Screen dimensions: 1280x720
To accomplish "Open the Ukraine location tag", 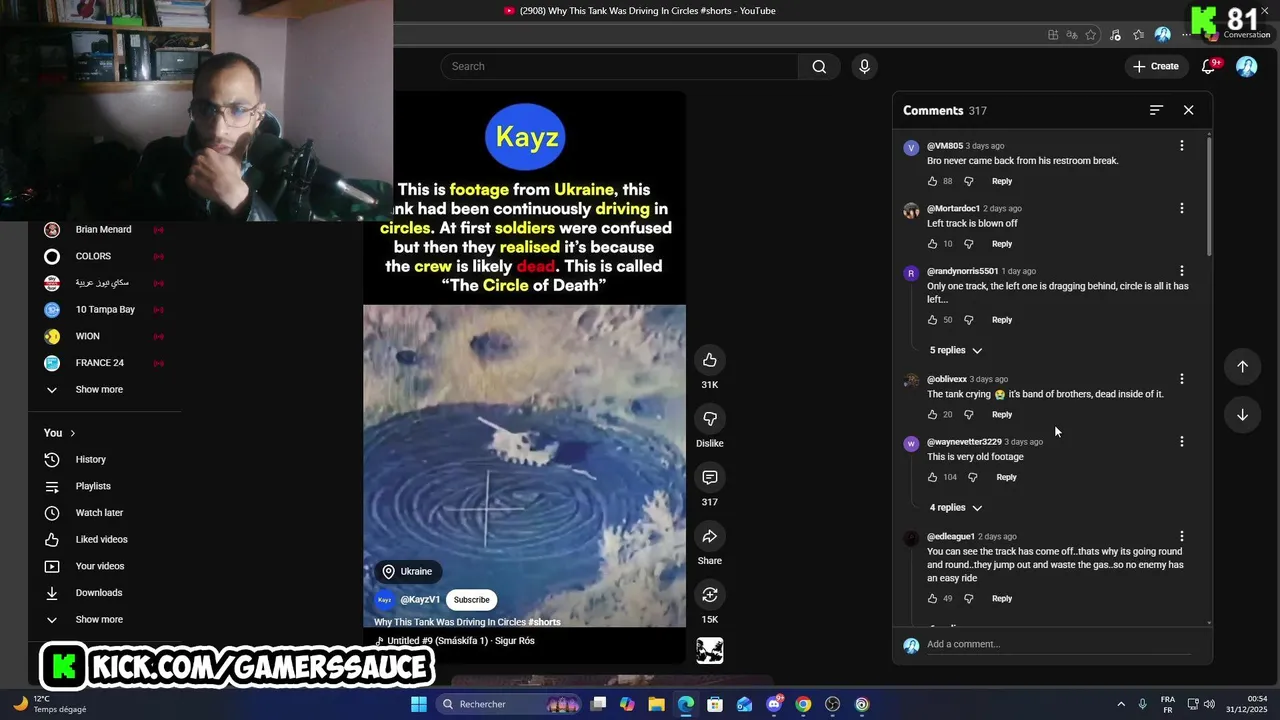I will click(407, 572).
